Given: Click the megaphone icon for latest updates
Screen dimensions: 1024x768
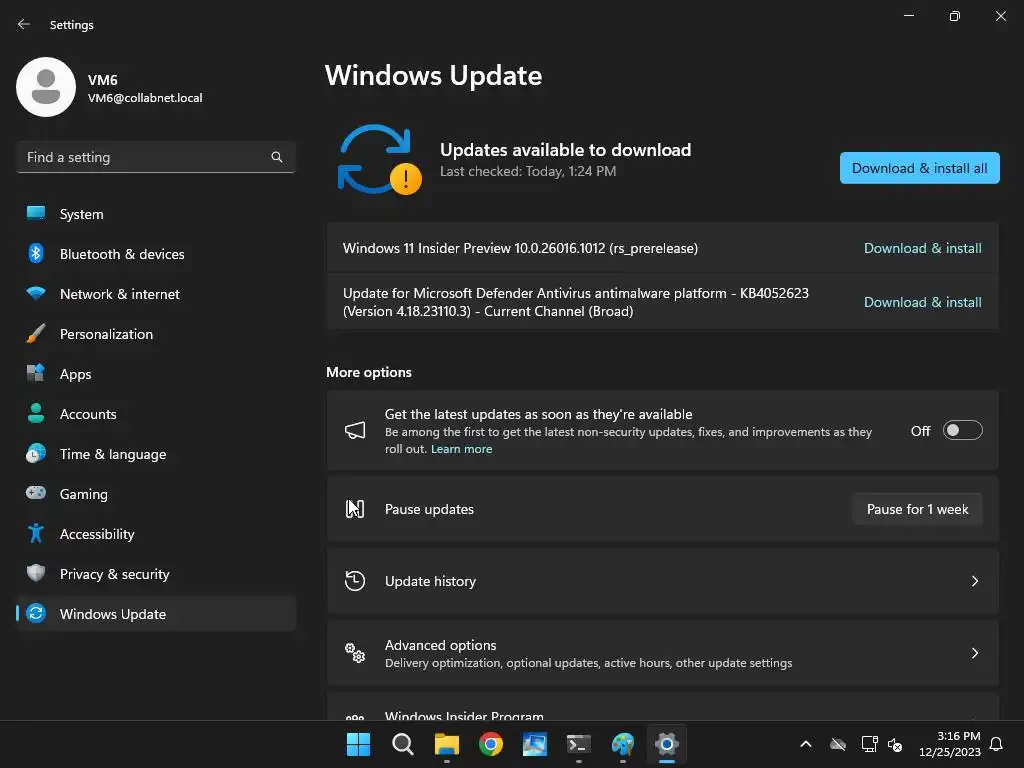Looking at the screenshot, I should pos(355,430).
